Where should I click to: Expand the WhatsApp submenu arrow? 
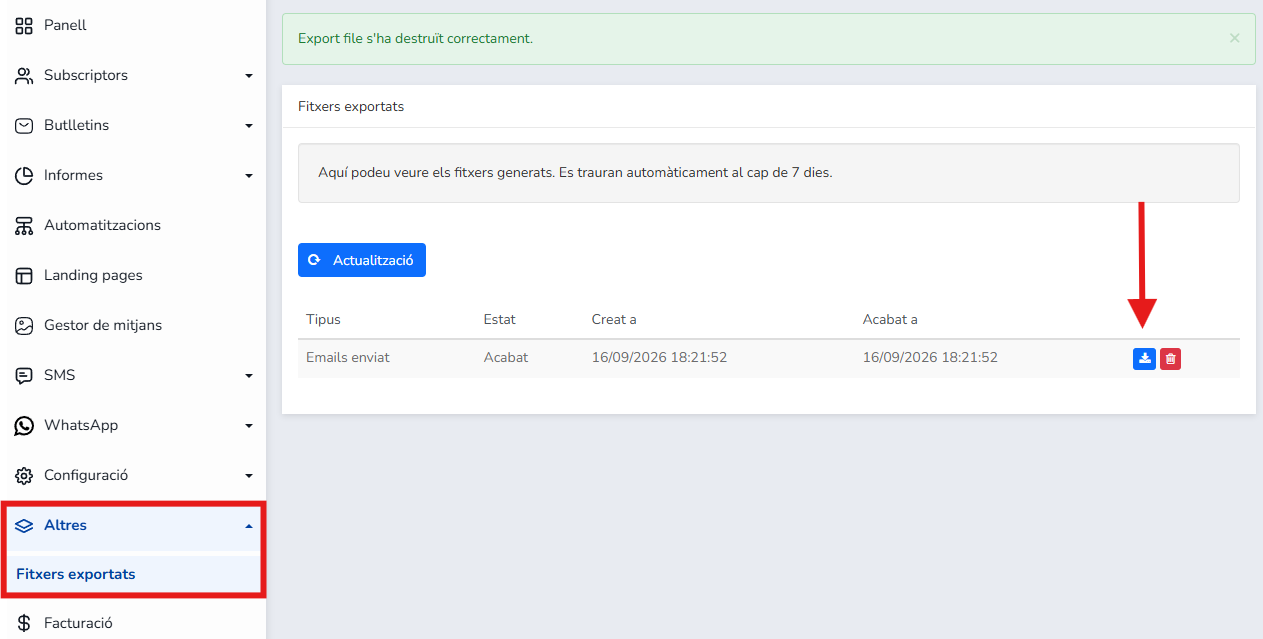249,426
